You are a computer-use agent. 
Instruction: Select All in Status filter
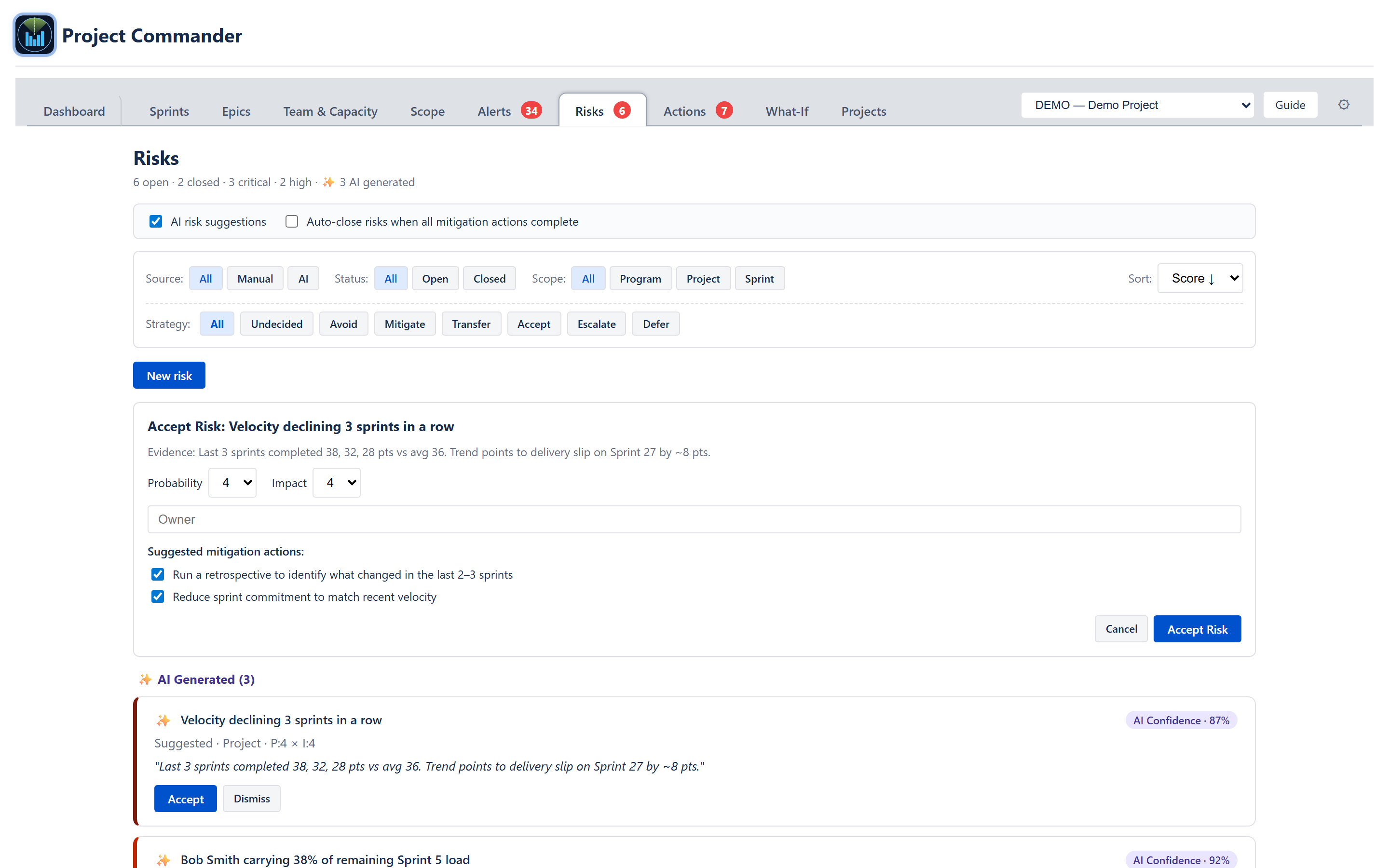tap(391, 278)
